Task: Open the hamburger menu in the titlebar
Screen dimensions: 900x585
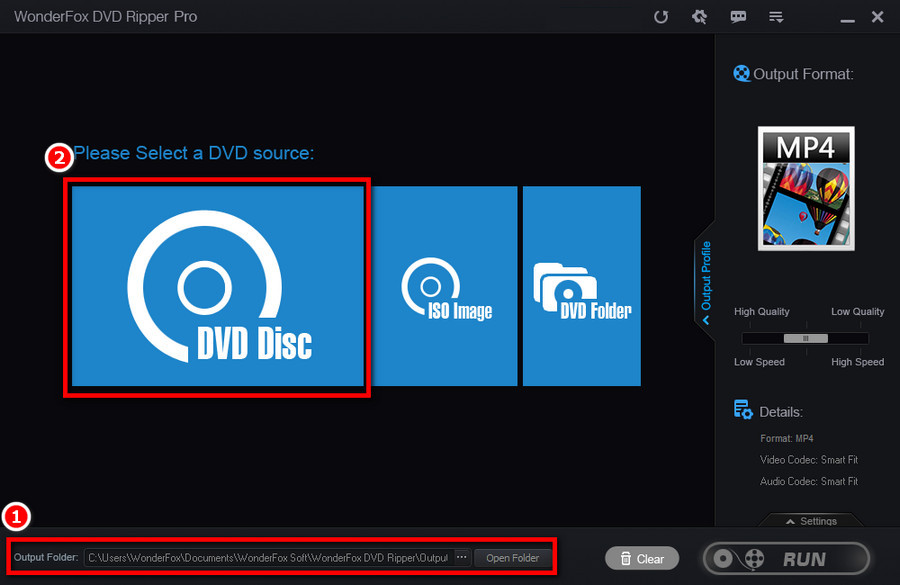Action: tap(776, 16)
